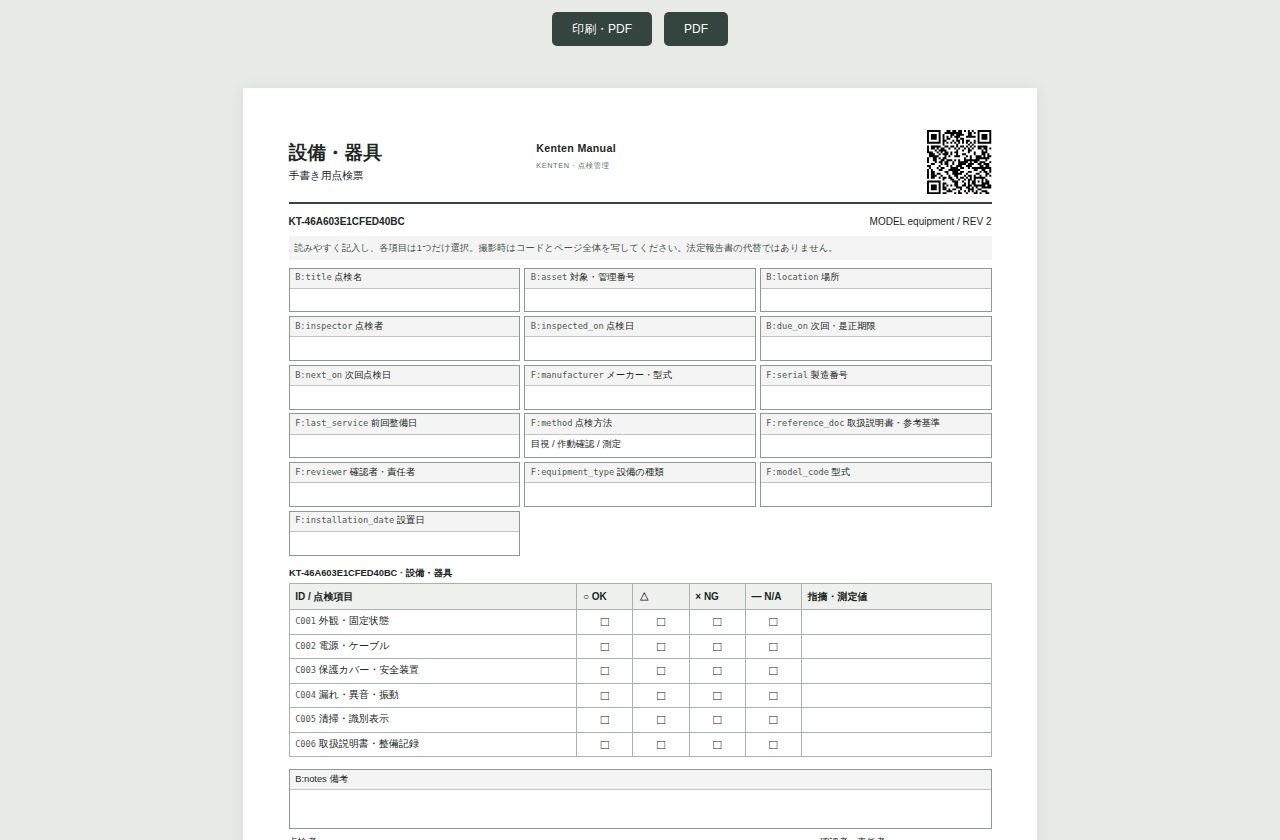Viewport: 1280px width, 840px height.
Task: Click 指摘・測定値 cell for C001 row
Action: 896,622
